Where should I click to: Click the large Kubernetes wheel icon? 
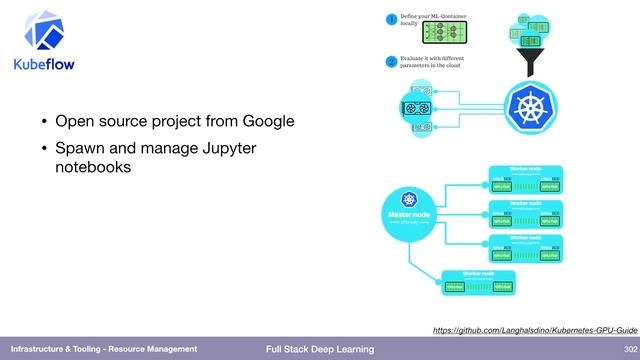[x=531, y=108]
